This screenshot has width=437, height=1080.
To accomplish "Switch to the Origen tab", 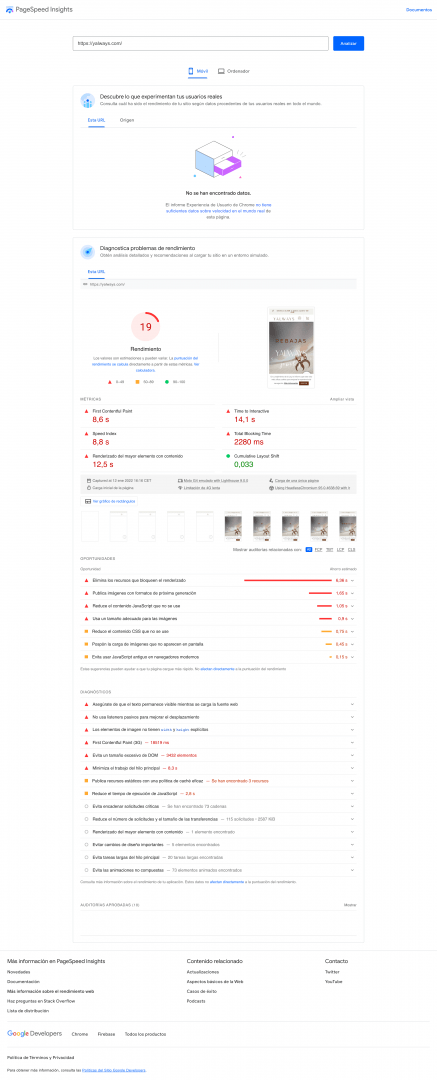I will (x=127, y=120).
